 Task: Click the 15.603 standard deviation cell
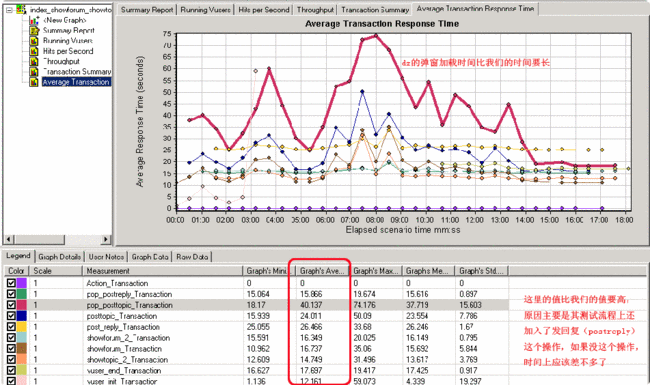[470, 305]
